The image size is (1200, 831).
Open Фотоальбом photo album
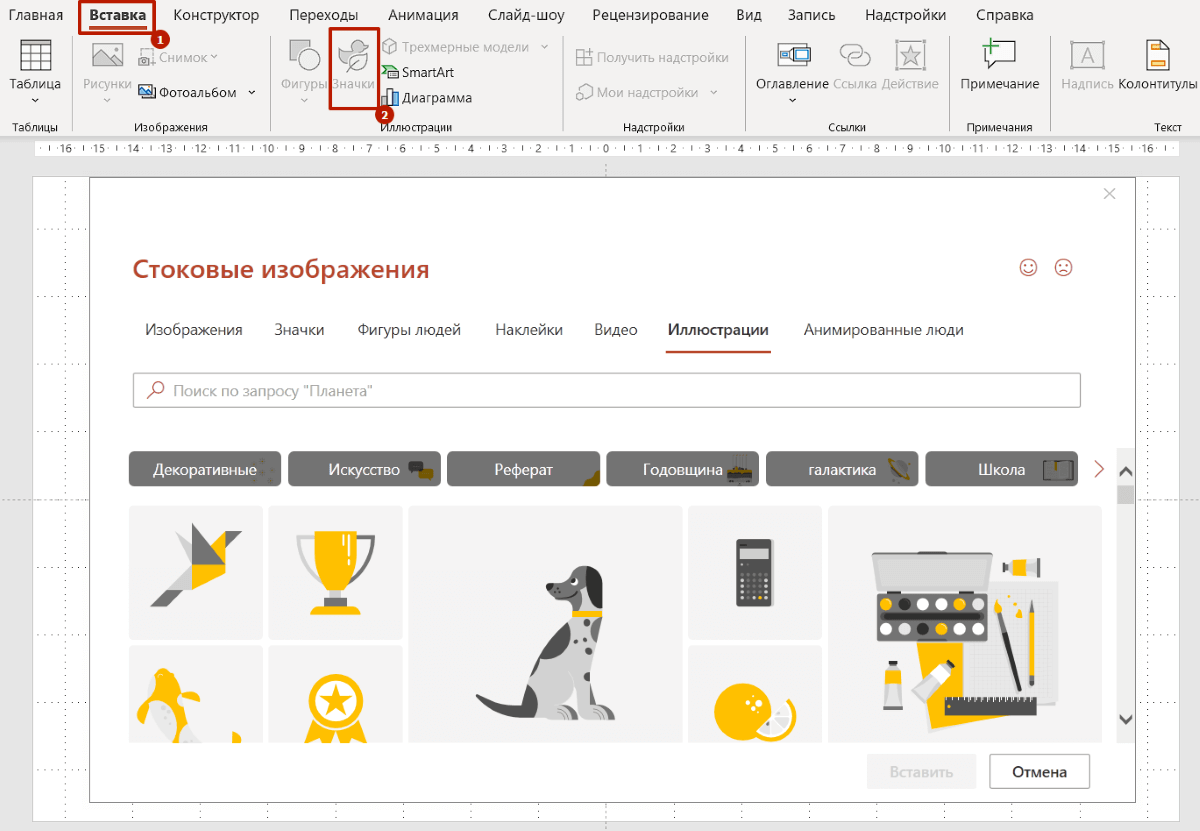point(187,92)
